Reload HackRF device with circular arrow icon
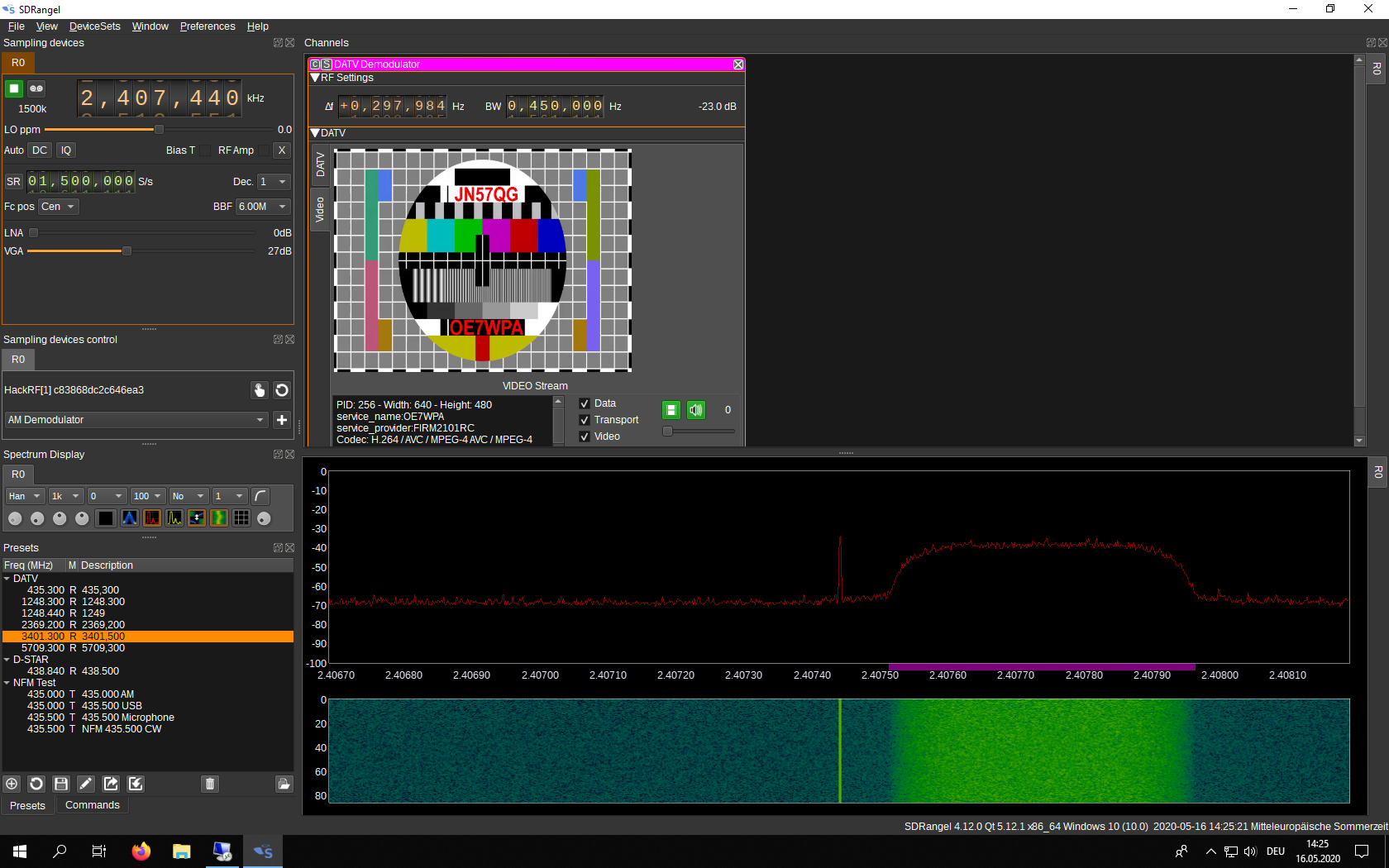Viewport: 1389px width, 868px height. (282, 390)
